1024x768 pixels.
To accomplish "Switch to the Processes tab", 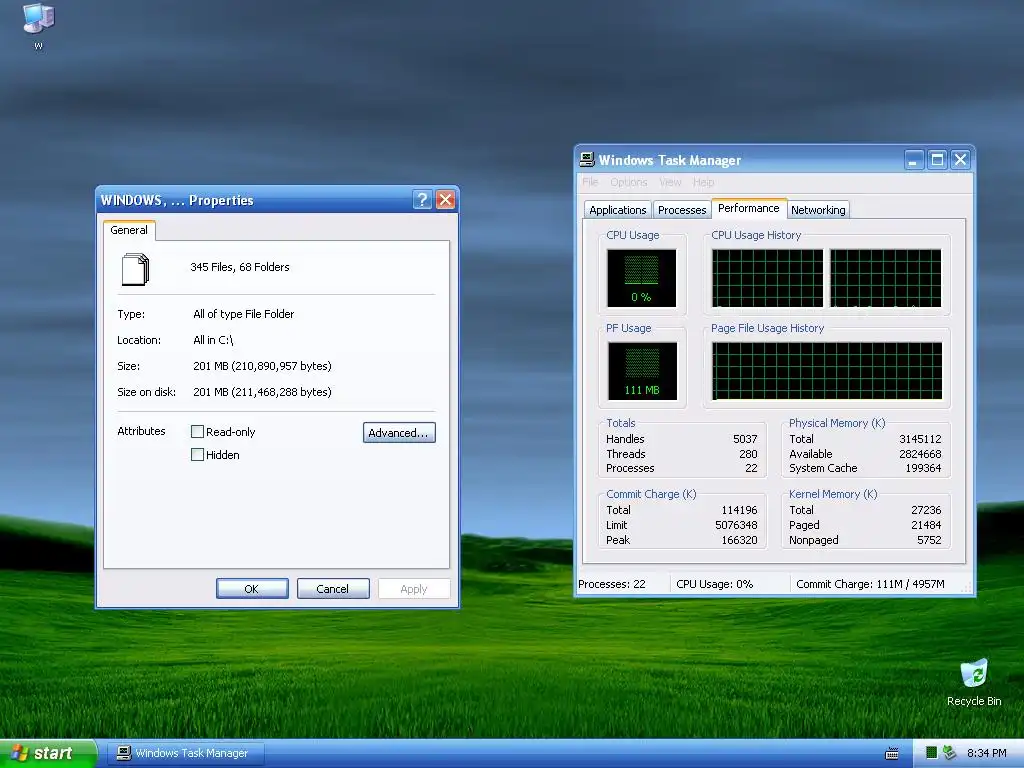I will pyautogui.click(x=682, y=210).
